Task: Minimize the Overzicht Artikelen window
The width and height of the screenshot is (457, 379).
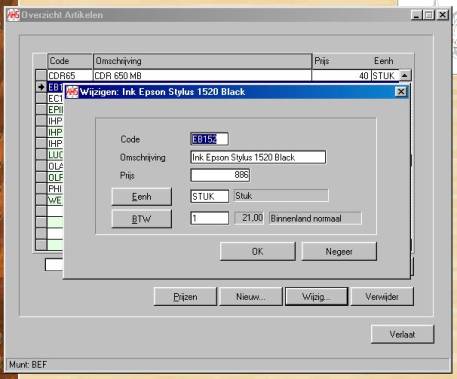Action: tap(417, 15)
